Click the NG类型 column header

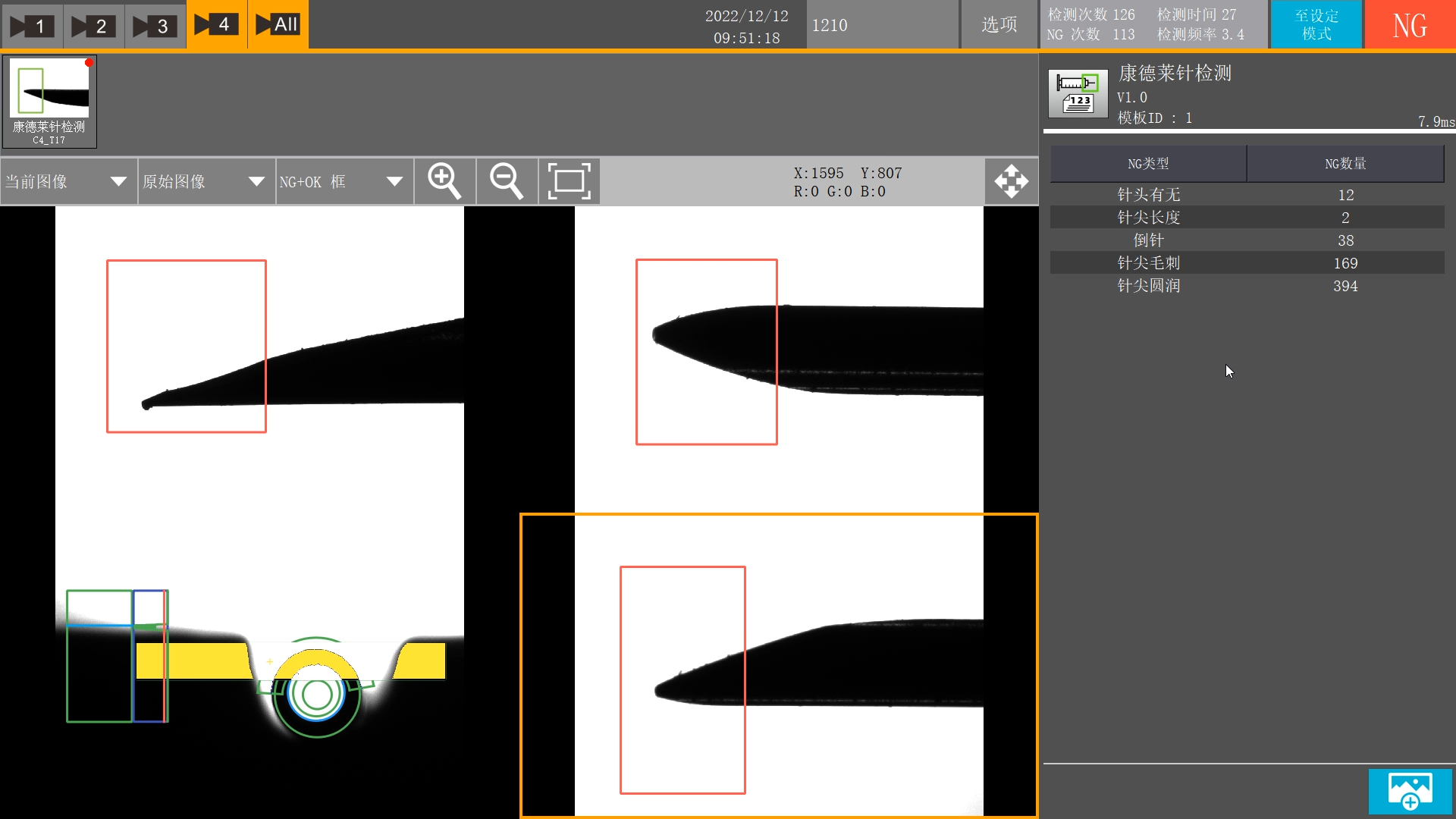pyautogui.click(x=1148, y=164)
